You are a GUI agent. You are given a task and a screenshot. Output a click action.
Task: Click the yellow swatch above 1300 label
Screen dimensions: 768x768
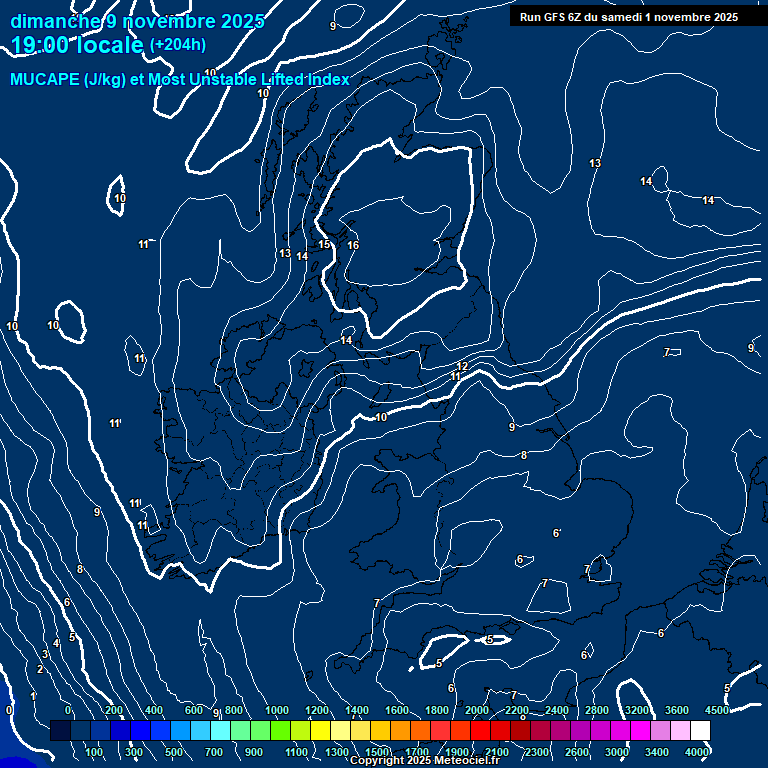340,731
